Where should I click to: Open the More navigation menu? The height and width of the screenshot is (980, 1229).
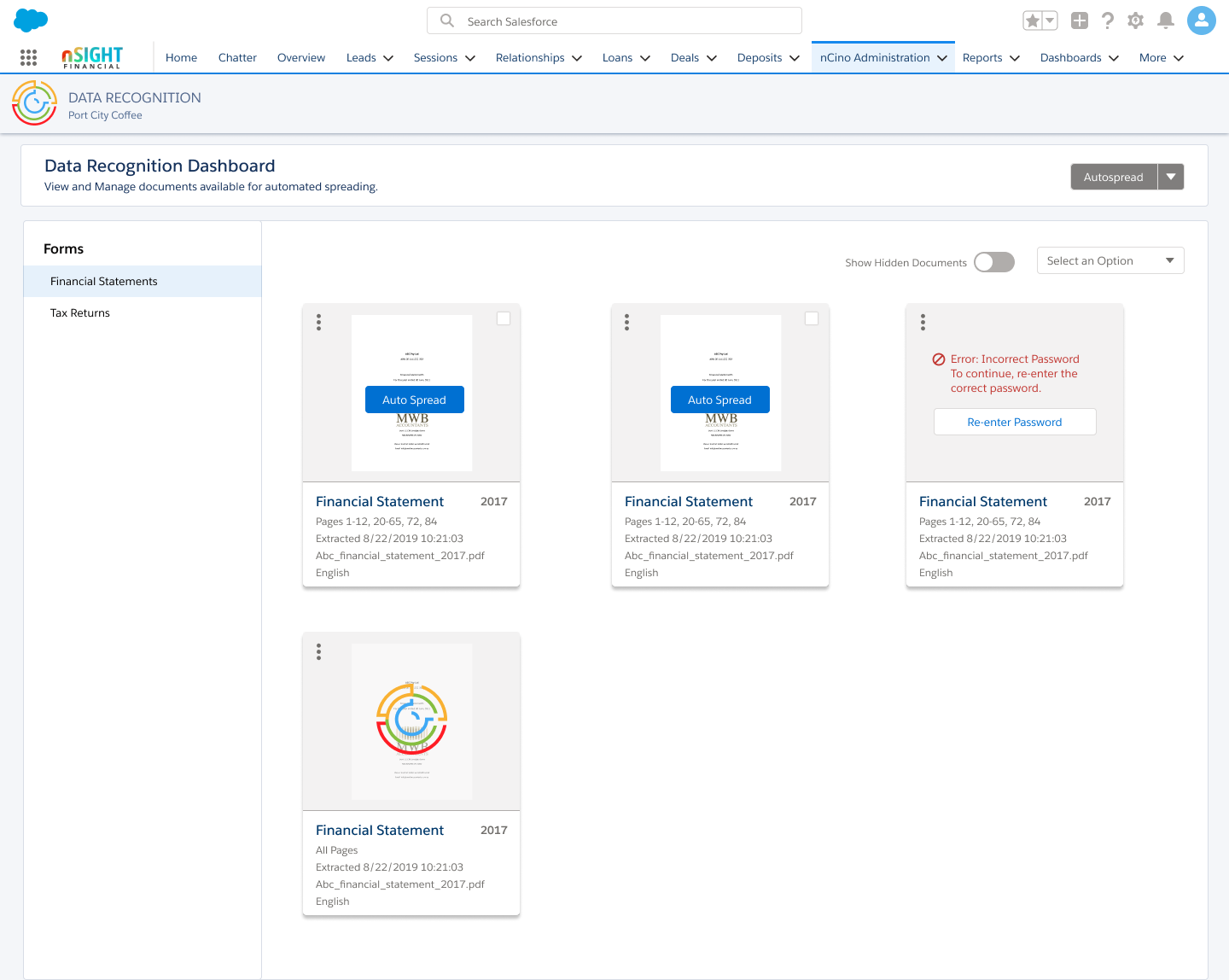tap(1162, 58)
